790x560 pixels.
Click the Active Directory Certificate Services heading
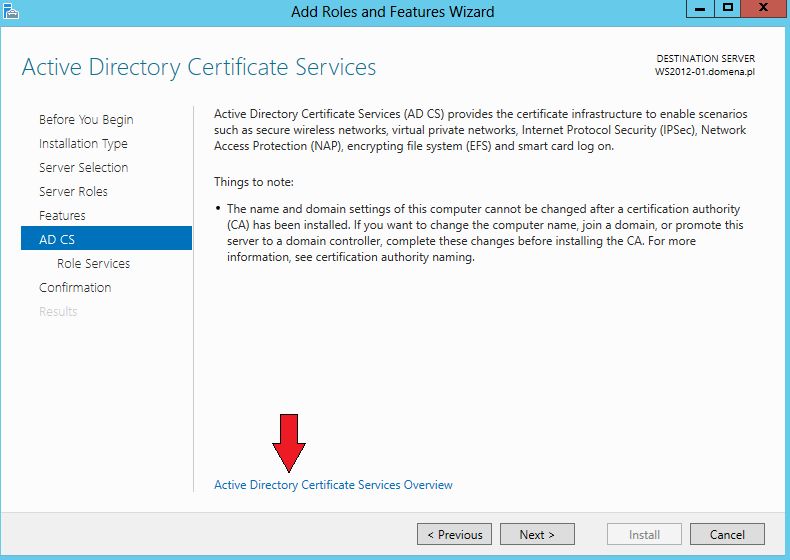199,67
